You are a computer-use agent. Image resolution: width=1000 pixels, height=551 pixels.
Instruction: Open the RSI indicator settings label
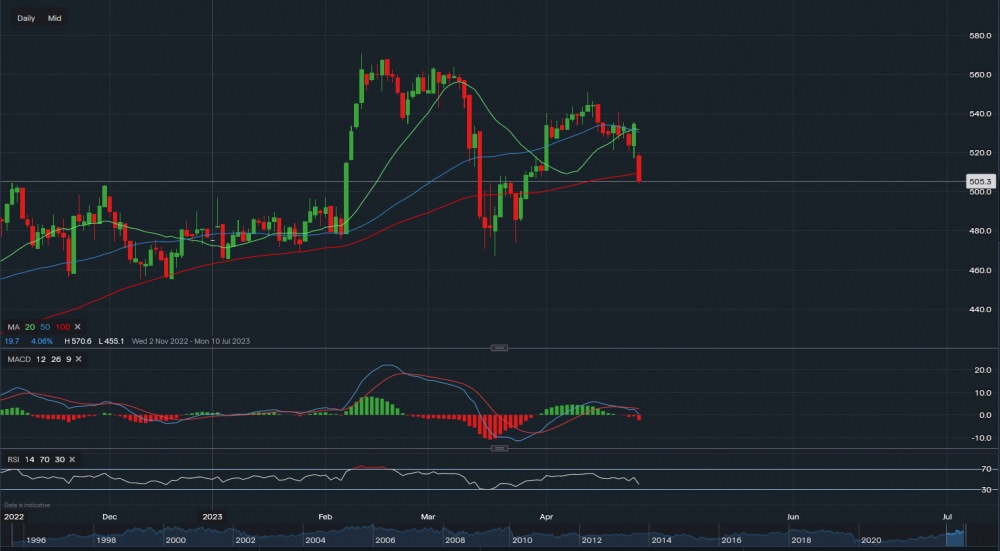point(14,459)
